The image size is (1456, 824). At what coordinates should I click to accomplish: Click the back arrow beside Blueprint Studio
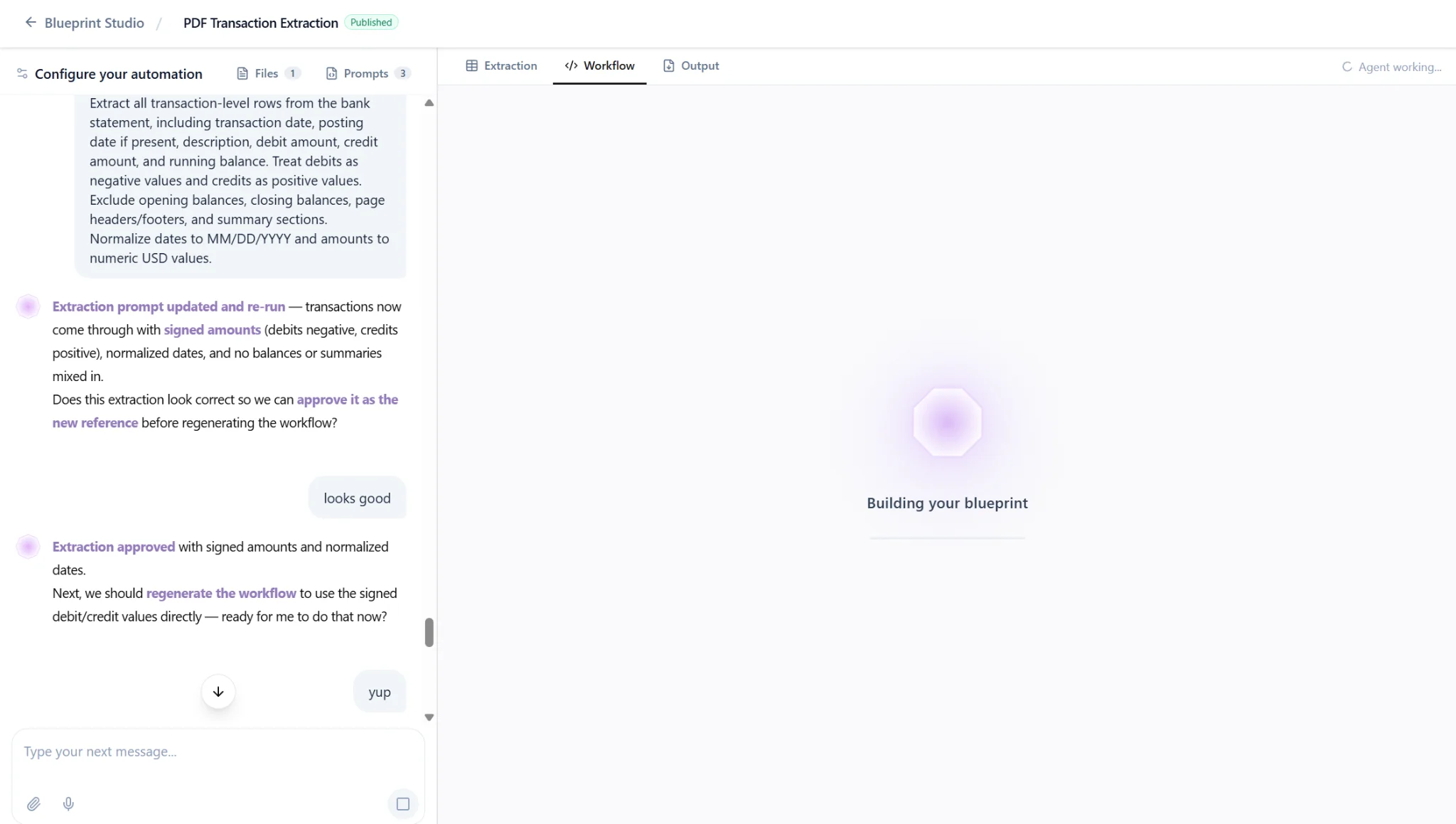pos(31,22)
